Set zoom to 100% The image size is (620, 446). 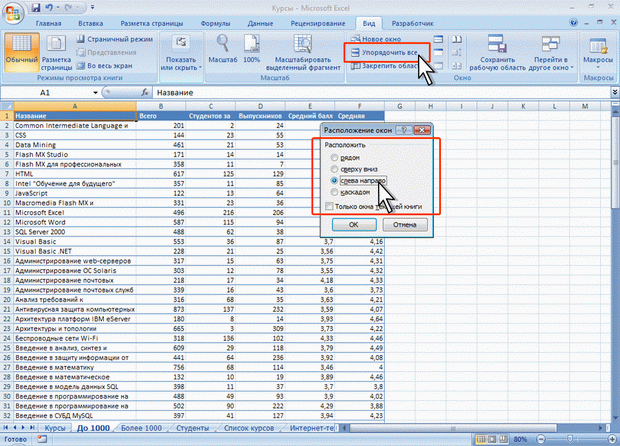[251, 49]
